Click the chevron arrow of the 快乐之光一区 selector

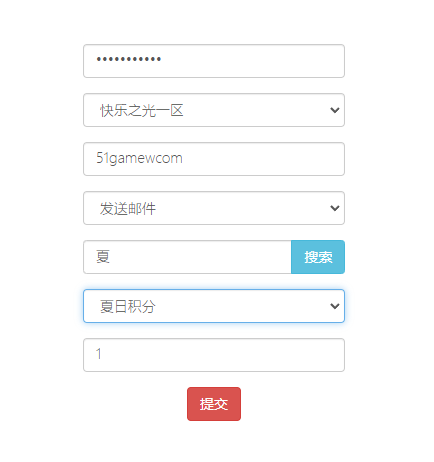click(x=334, y=110)
